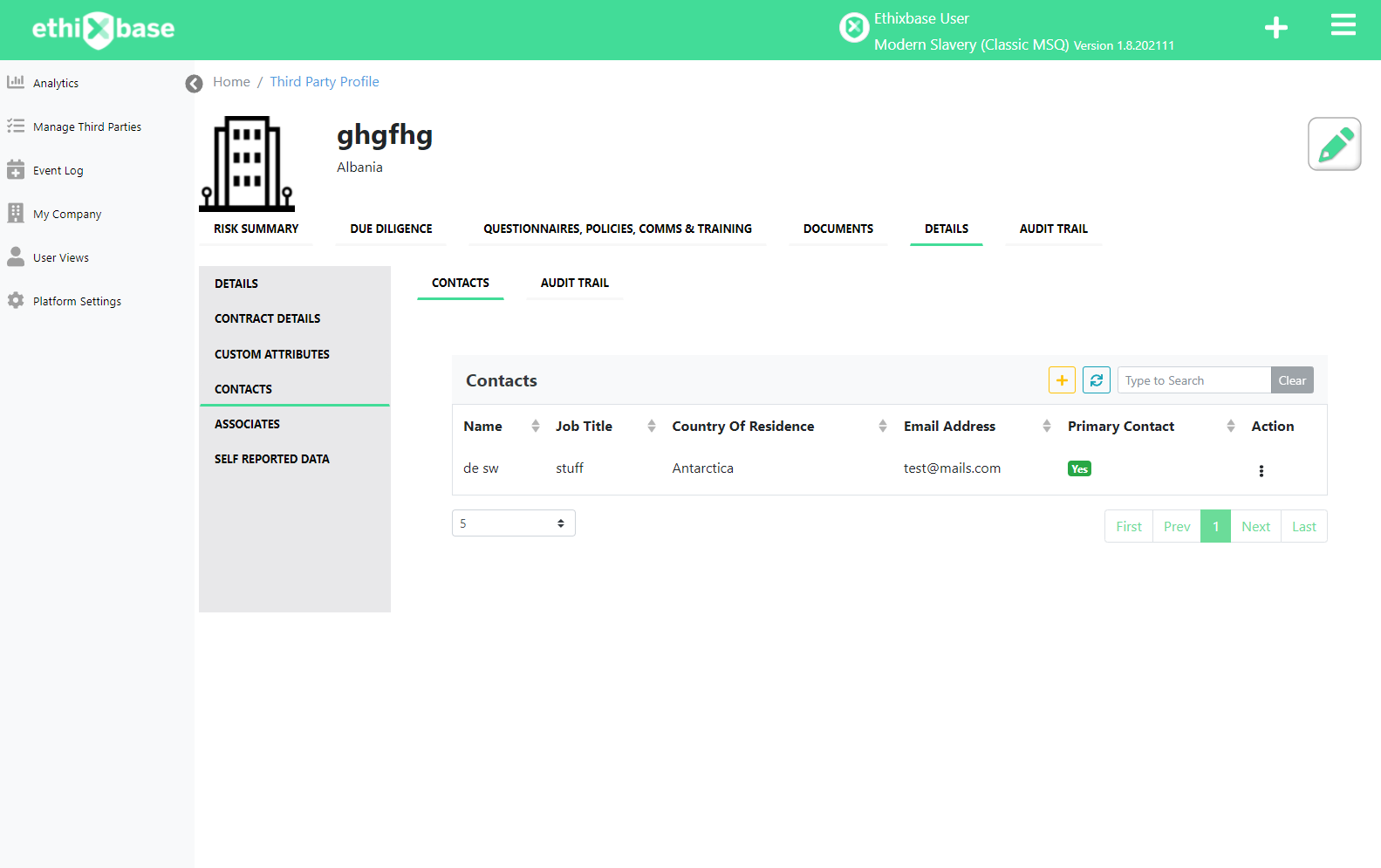Click the Ethixbase logo
The height and width of the screenshot is (868, 1381).
click(x=103, y=30)
